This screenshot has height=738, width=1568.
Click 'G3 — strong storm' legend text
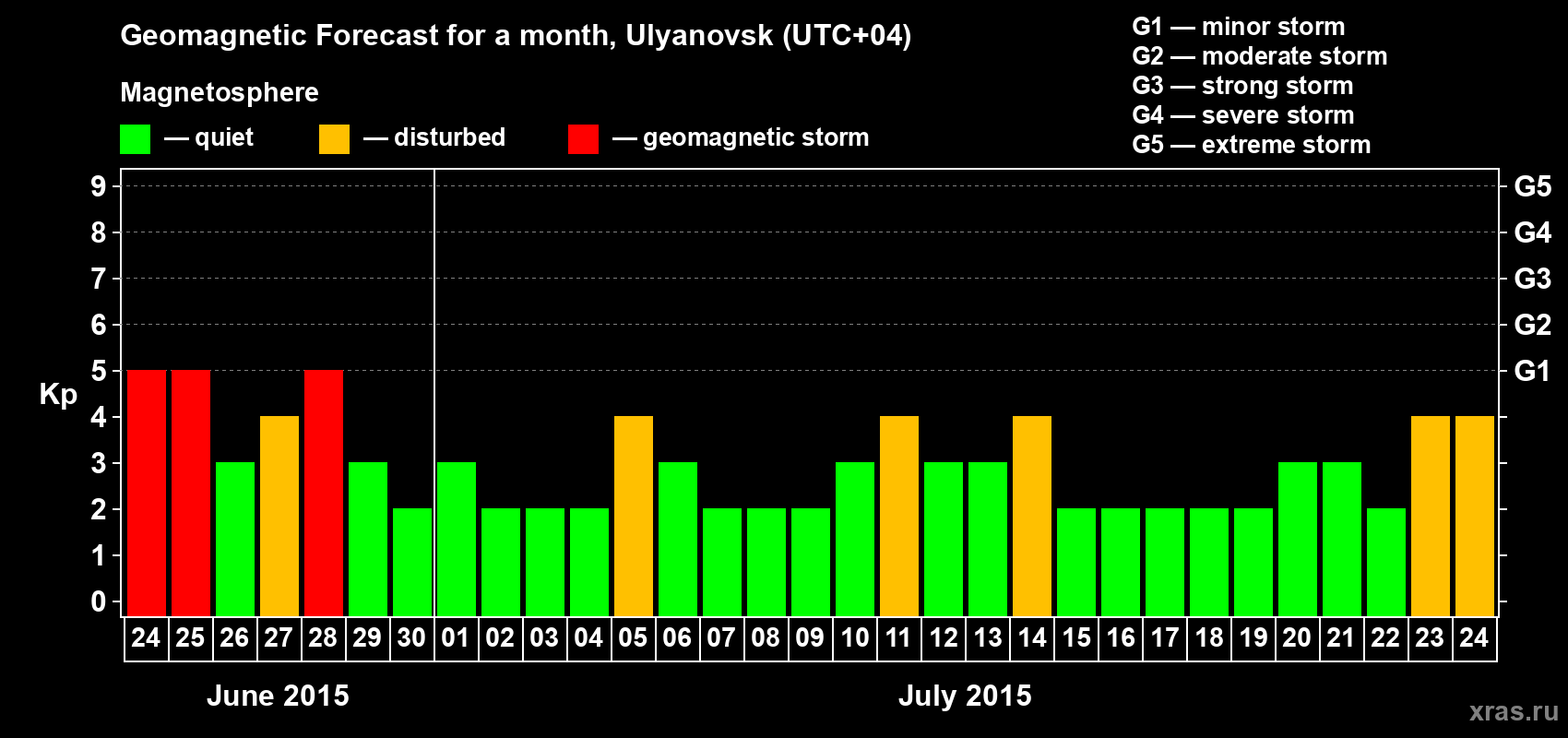click(x=1243, y=86)
